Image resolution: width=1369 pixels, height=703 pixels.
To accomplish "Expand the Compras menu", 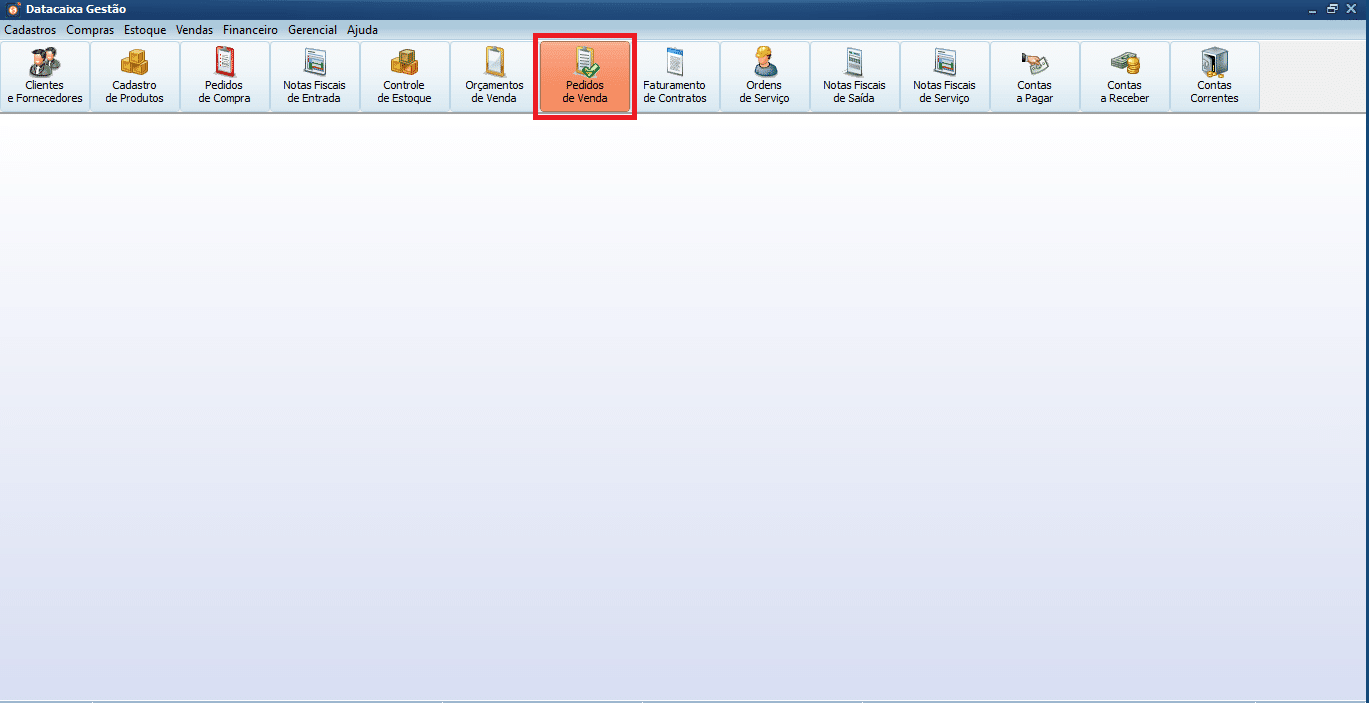I will tap(90, 30).
